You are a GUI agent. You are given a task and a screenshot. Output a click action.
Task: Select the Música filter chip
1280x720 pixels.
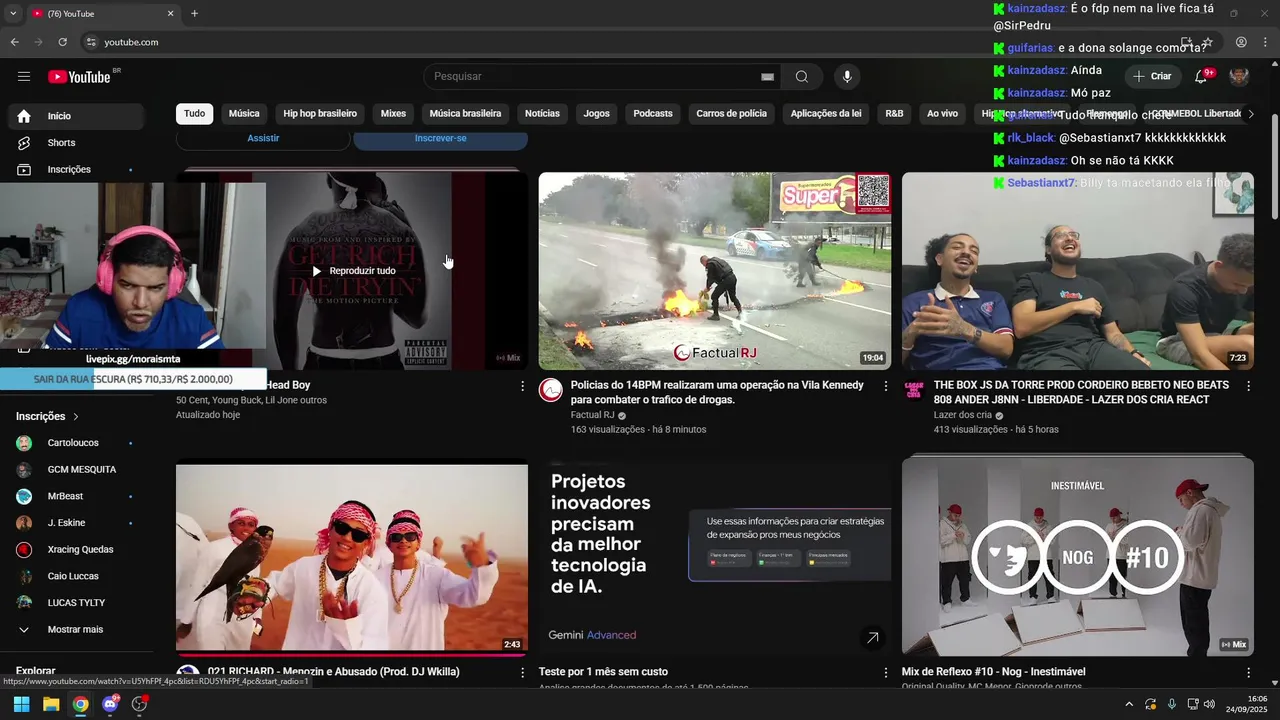point(244,114)
